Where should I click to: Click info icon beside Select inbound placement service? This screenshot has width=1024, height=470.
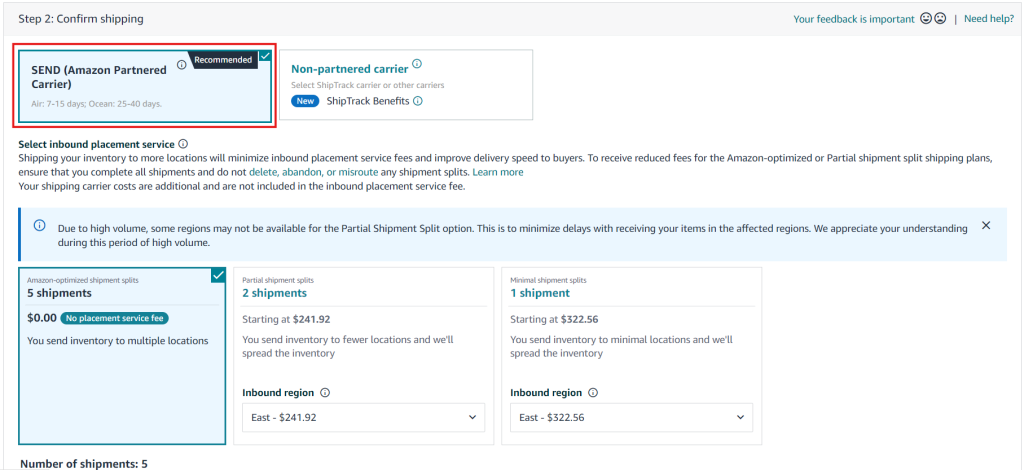tap(183, 145)
